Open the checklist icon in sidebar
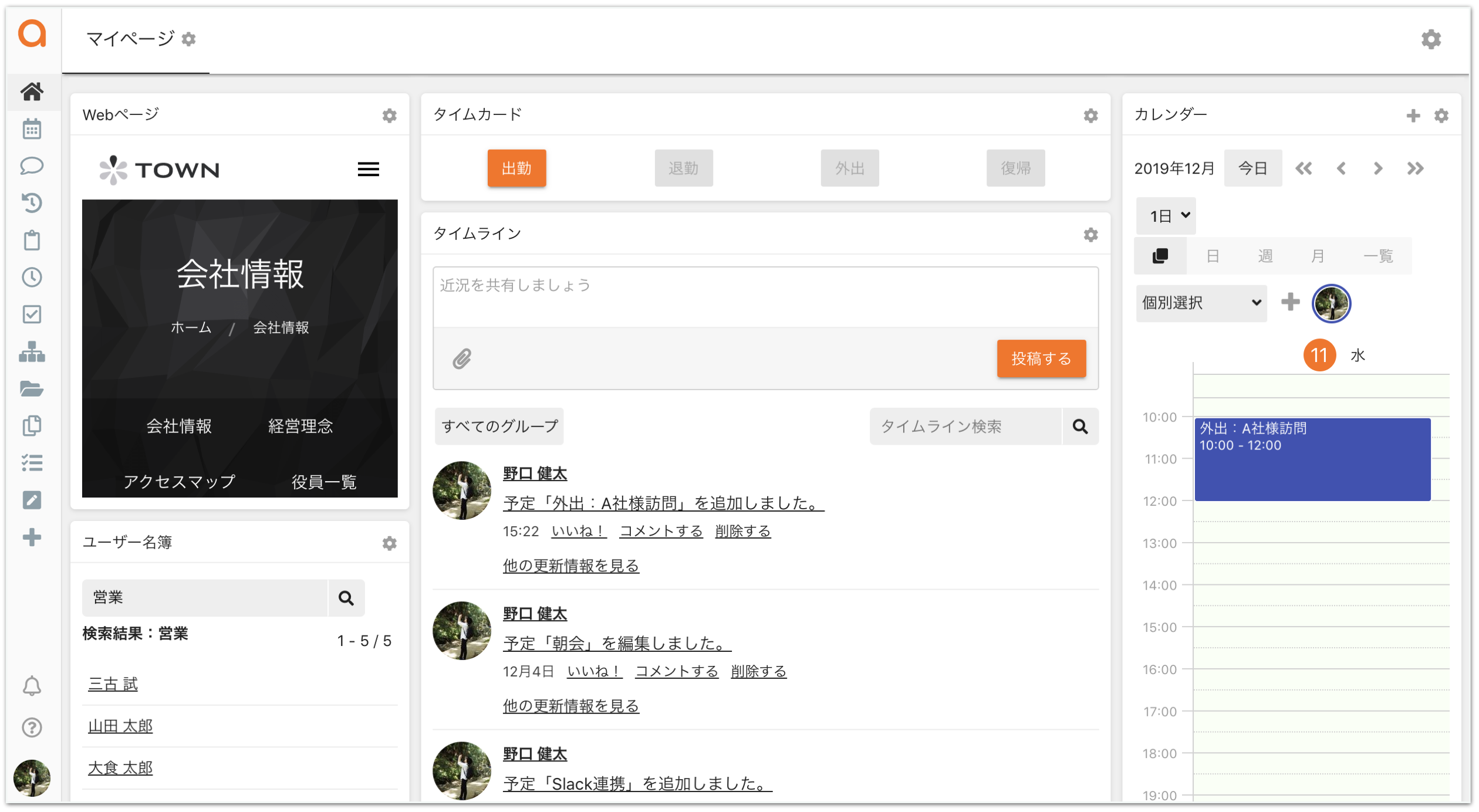This screenshot has height=812, width=1479. coord(32,463)
